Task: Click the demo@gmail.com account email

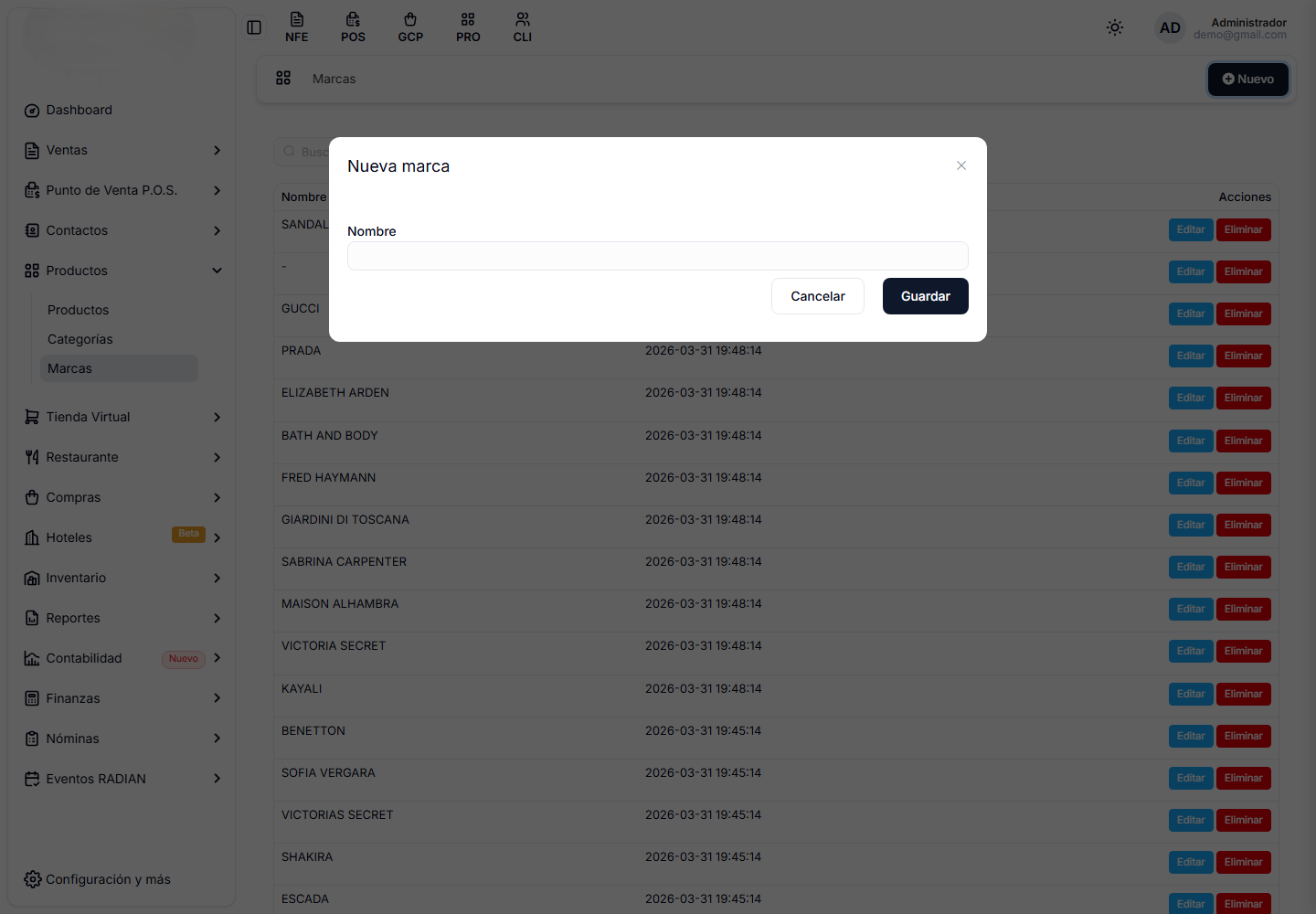Action: pos(1240,35)
